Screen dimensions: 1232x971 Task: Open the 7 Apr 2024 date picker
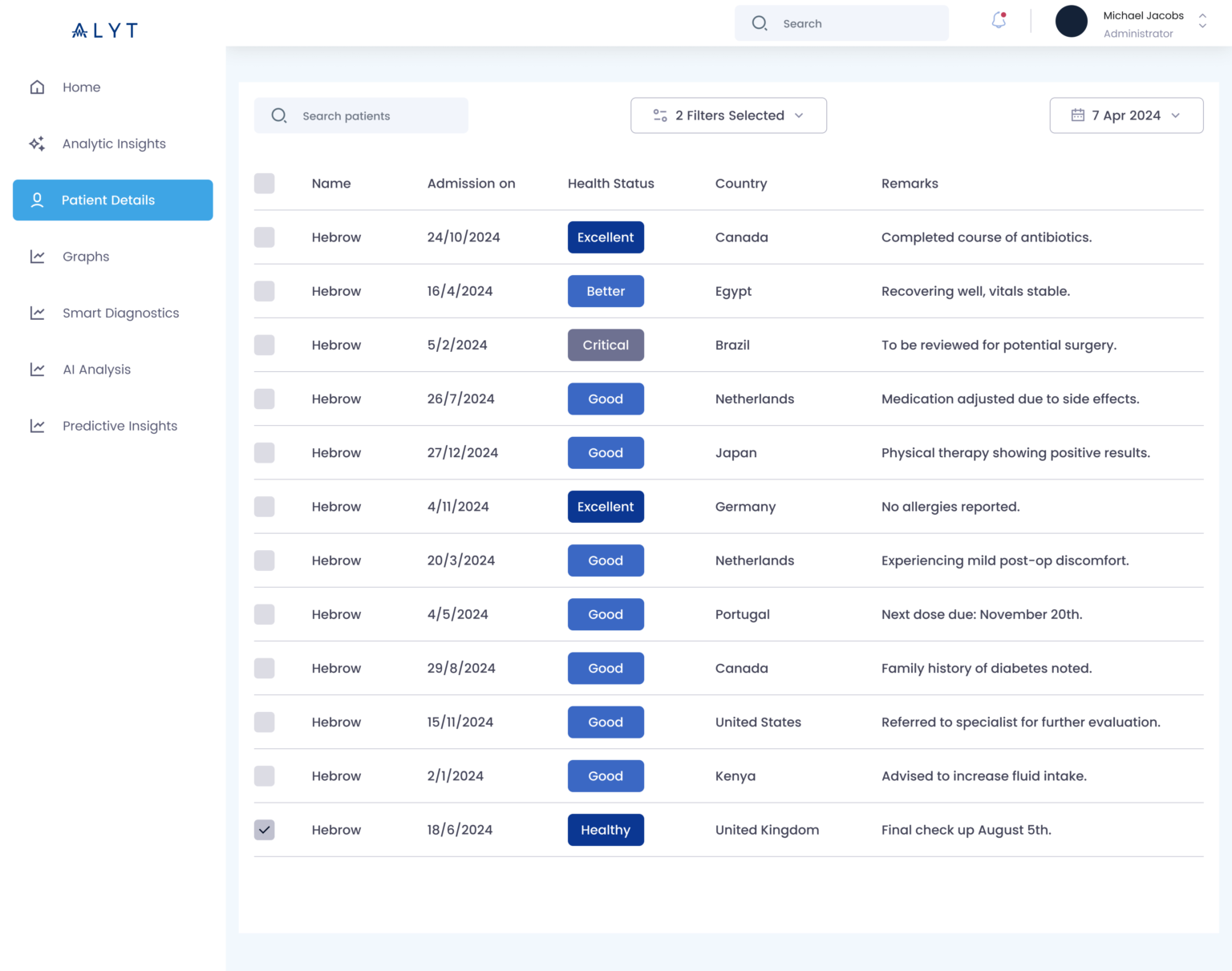point(1125,115)
